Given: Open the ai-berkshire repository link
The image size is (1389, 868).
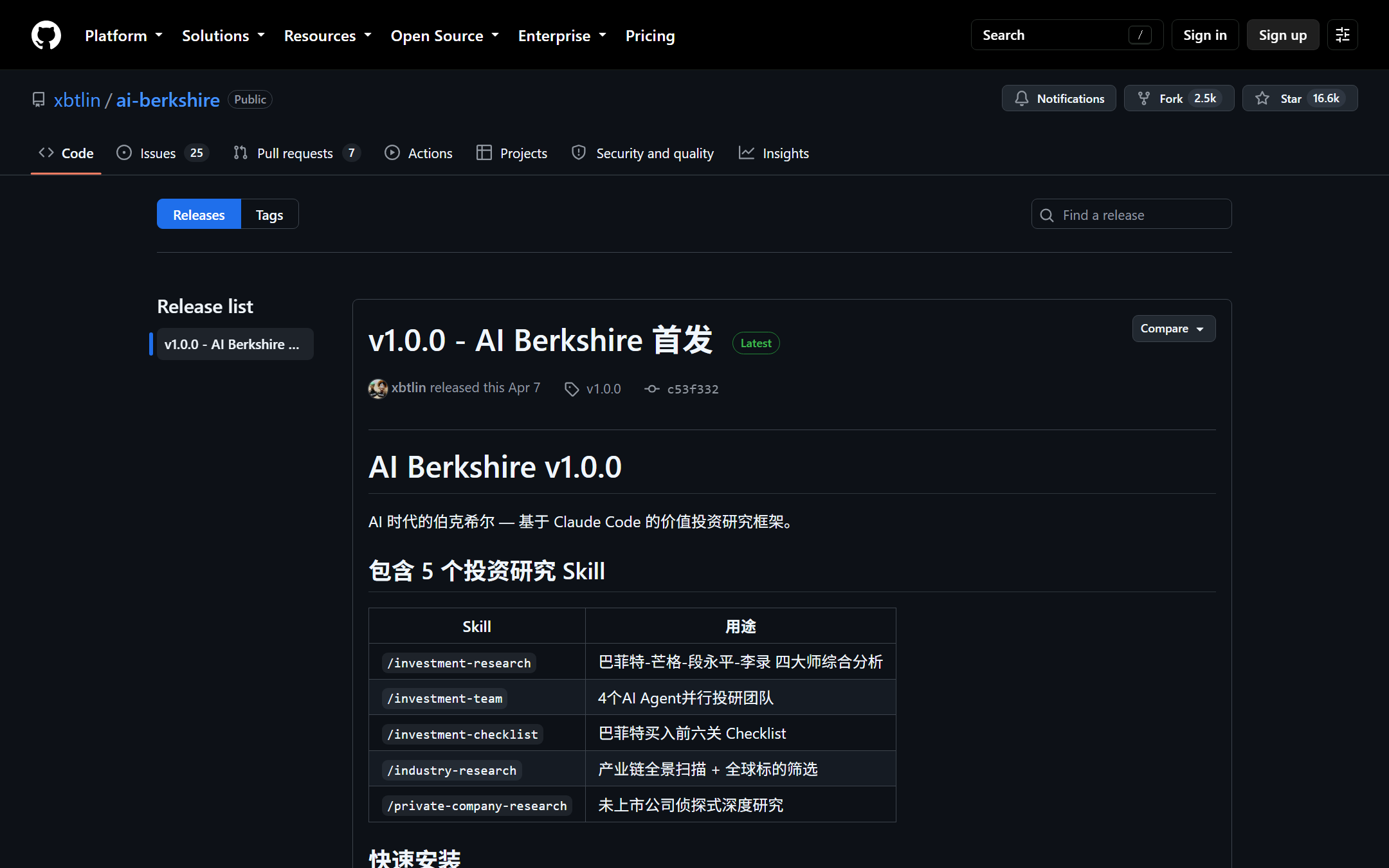Looking at the screenshot, I should point(168,100).
